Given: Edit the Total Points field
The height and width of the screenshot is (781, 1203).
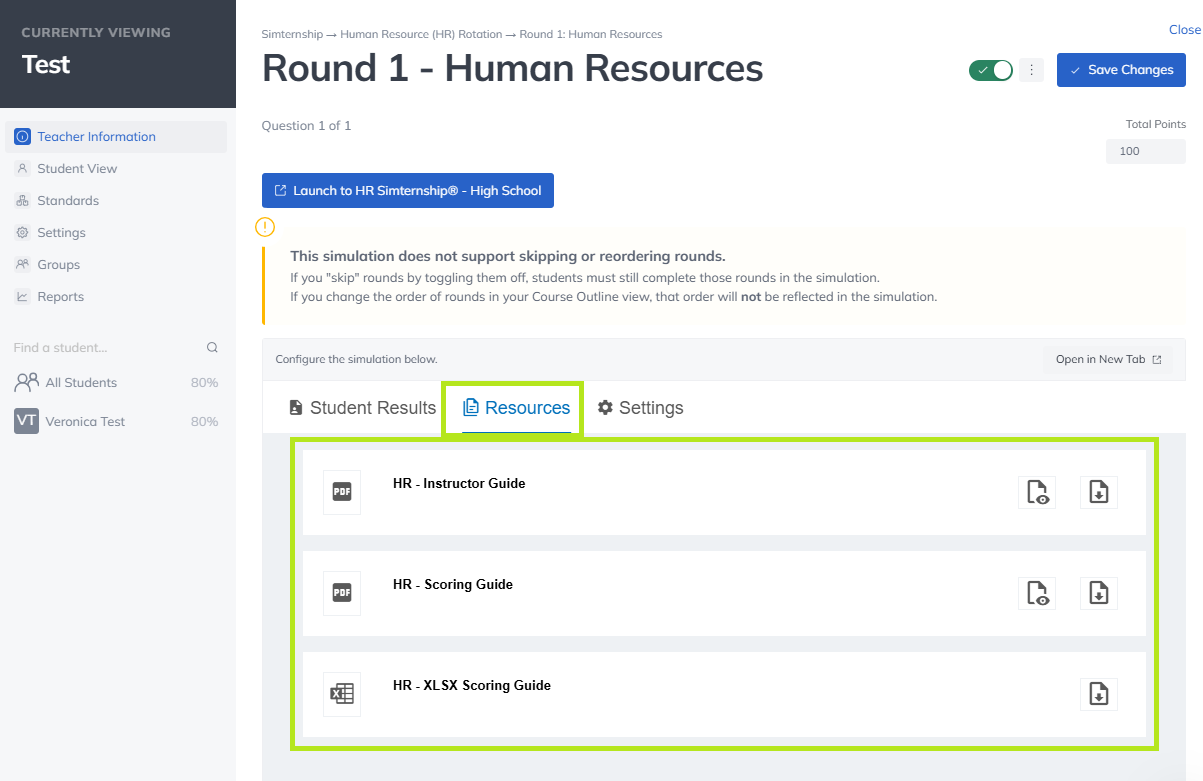Looking at the screenshot, I should click(x=1145, y=152).
